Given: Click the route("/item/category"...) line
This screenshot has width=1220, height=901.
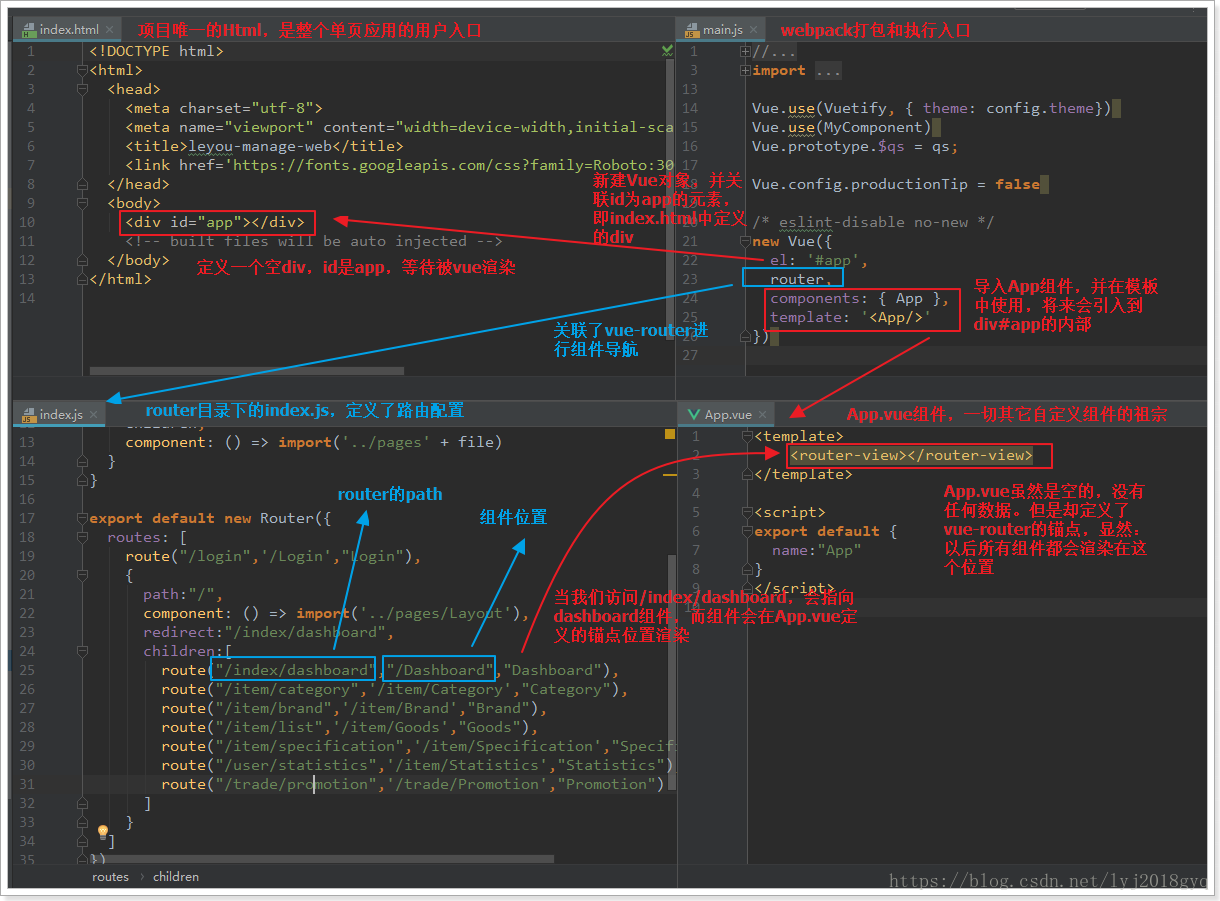Looking at the screenshot, I should coord(394,689).
